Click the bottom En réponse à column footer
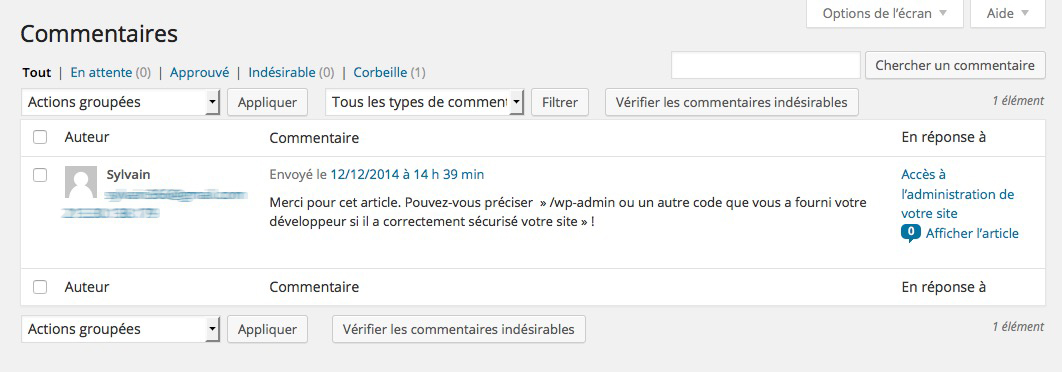The height and width of the screenshot is (372, 1062). (943, 287)
